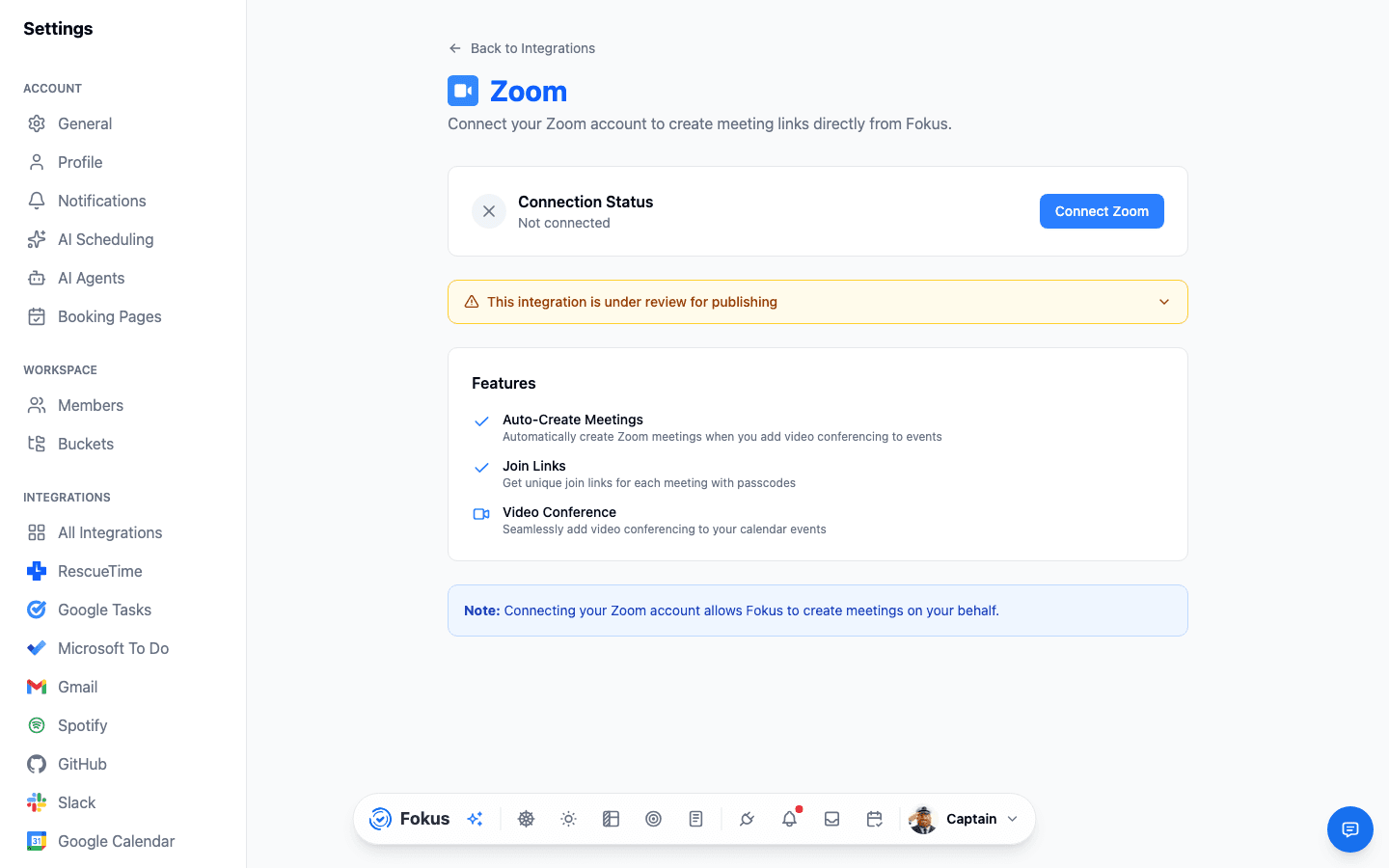Click the Zoom camera logo icon
The image size is (1389, 868).
(463, 91)
